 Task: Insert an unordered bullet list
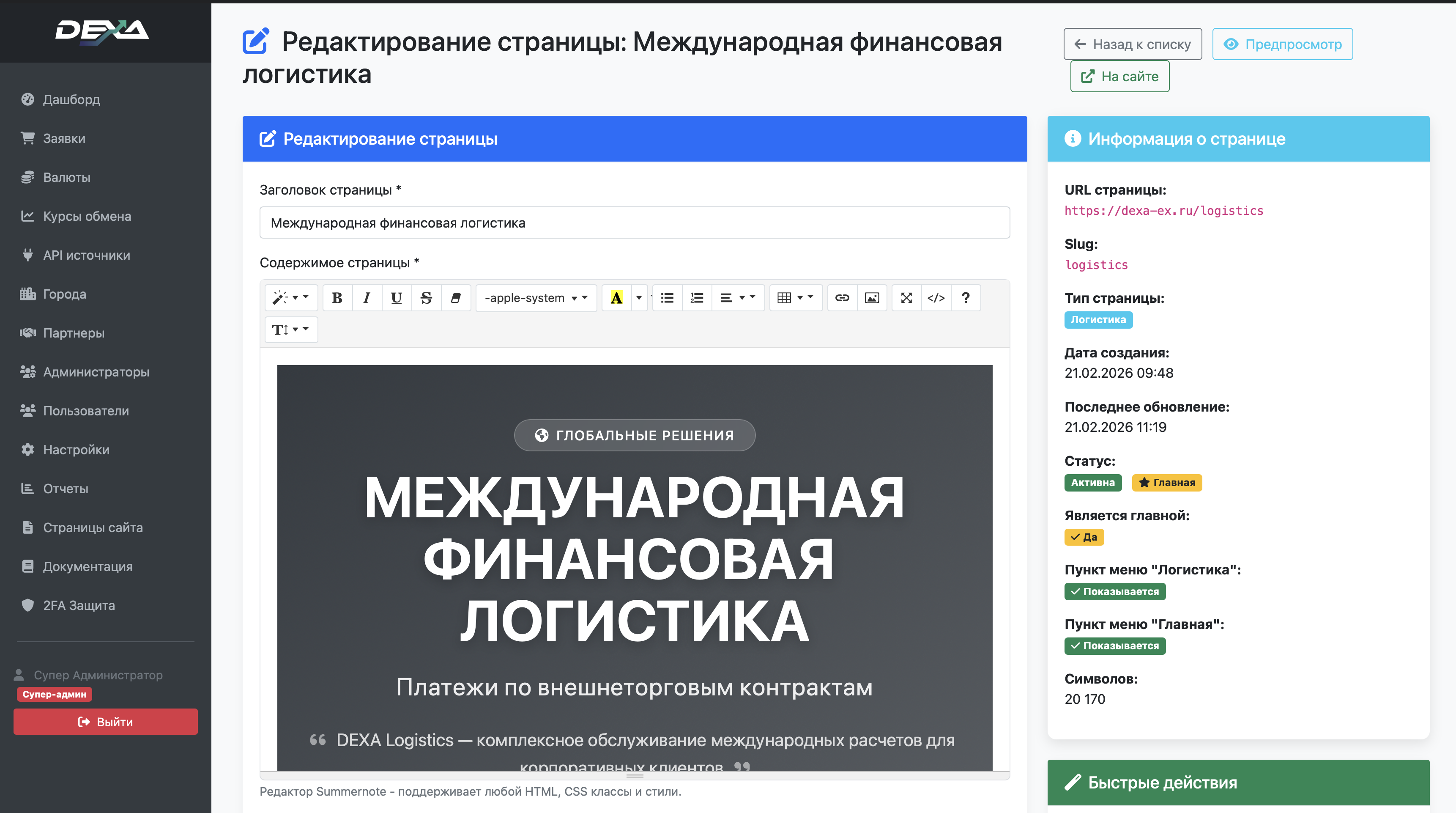[x=667, y=298]
